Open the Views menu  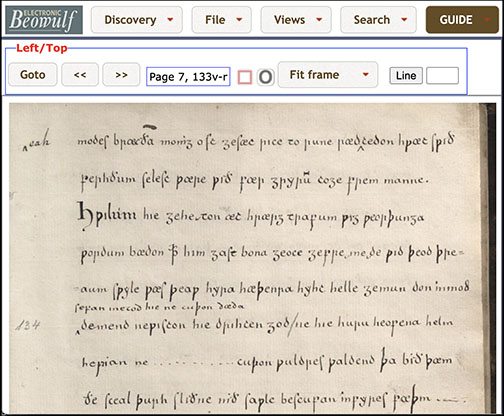pos(296,20)
